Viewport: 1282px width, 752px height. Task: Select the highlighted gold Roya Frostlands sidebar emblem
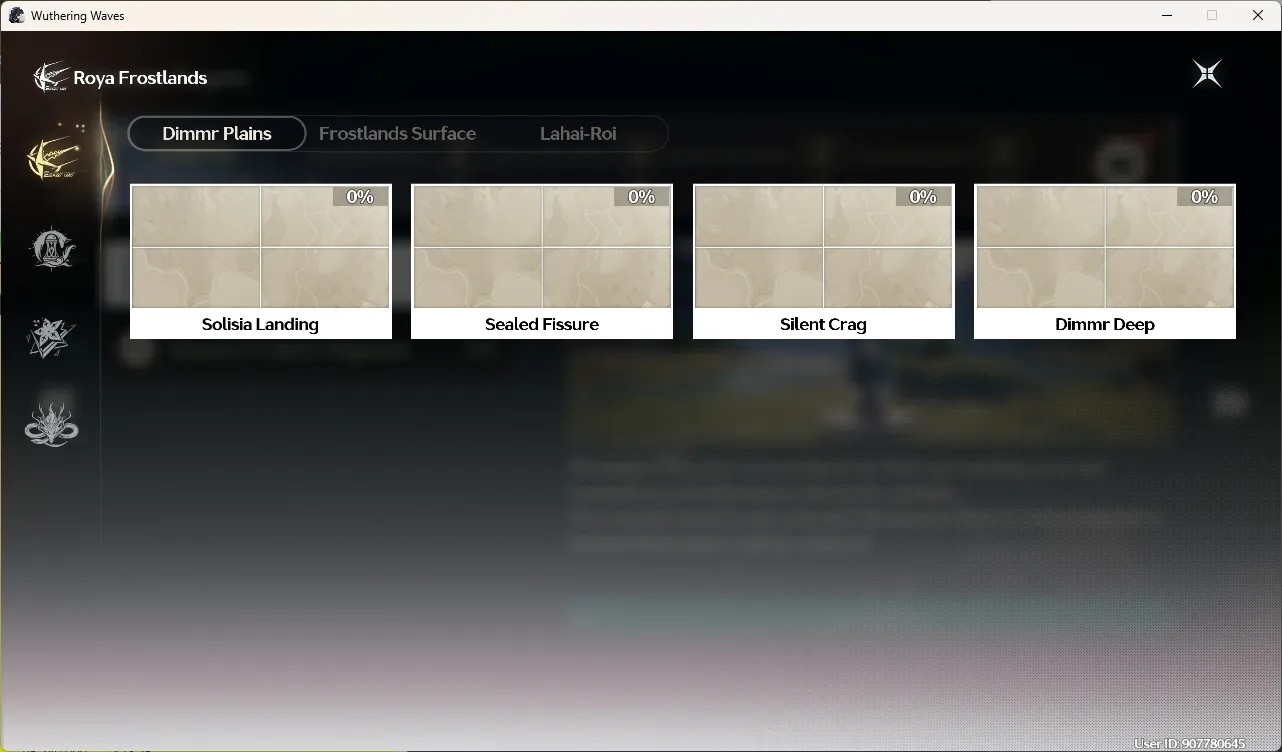[52, 158]
